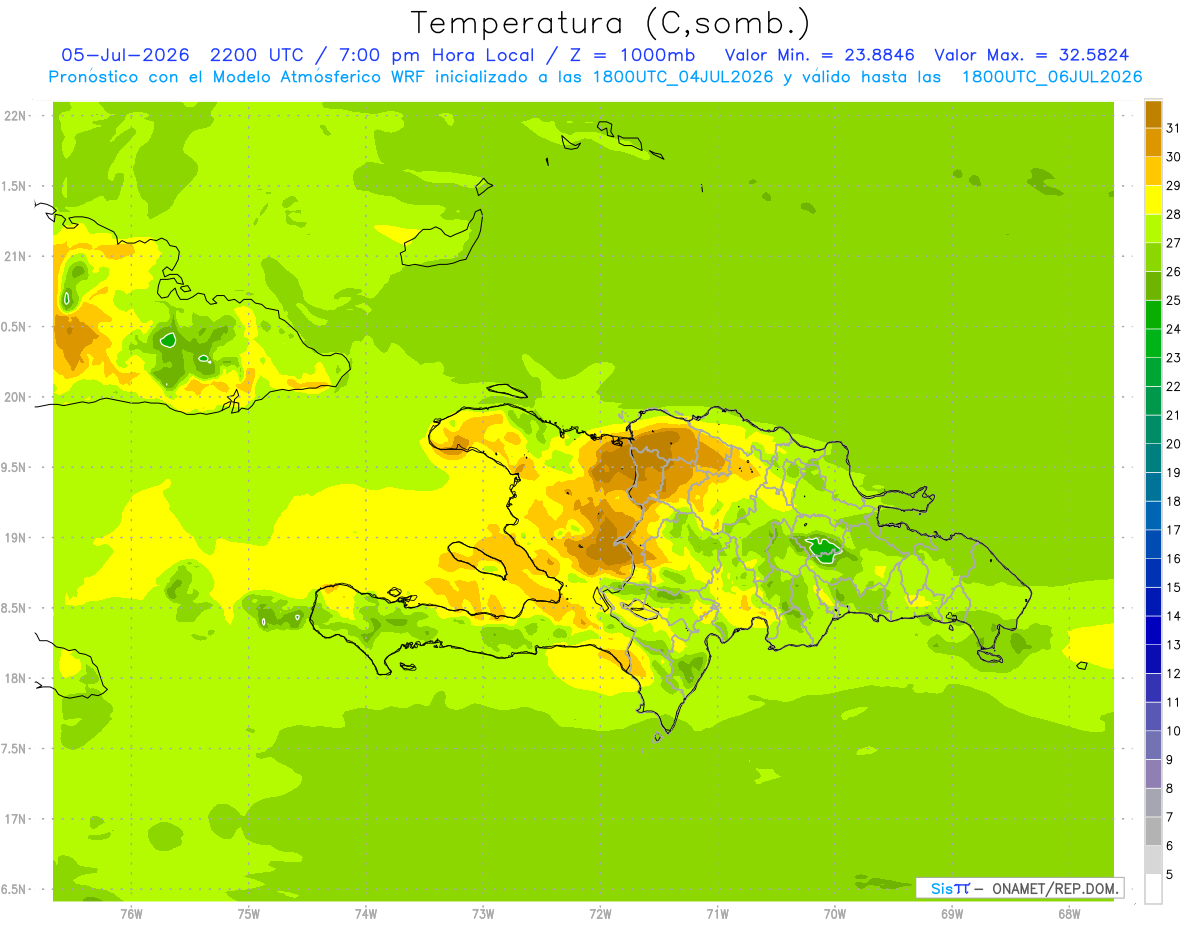Click legend value 28
The width and height of the screenshot is (1200, 927).
[1173, 214]
